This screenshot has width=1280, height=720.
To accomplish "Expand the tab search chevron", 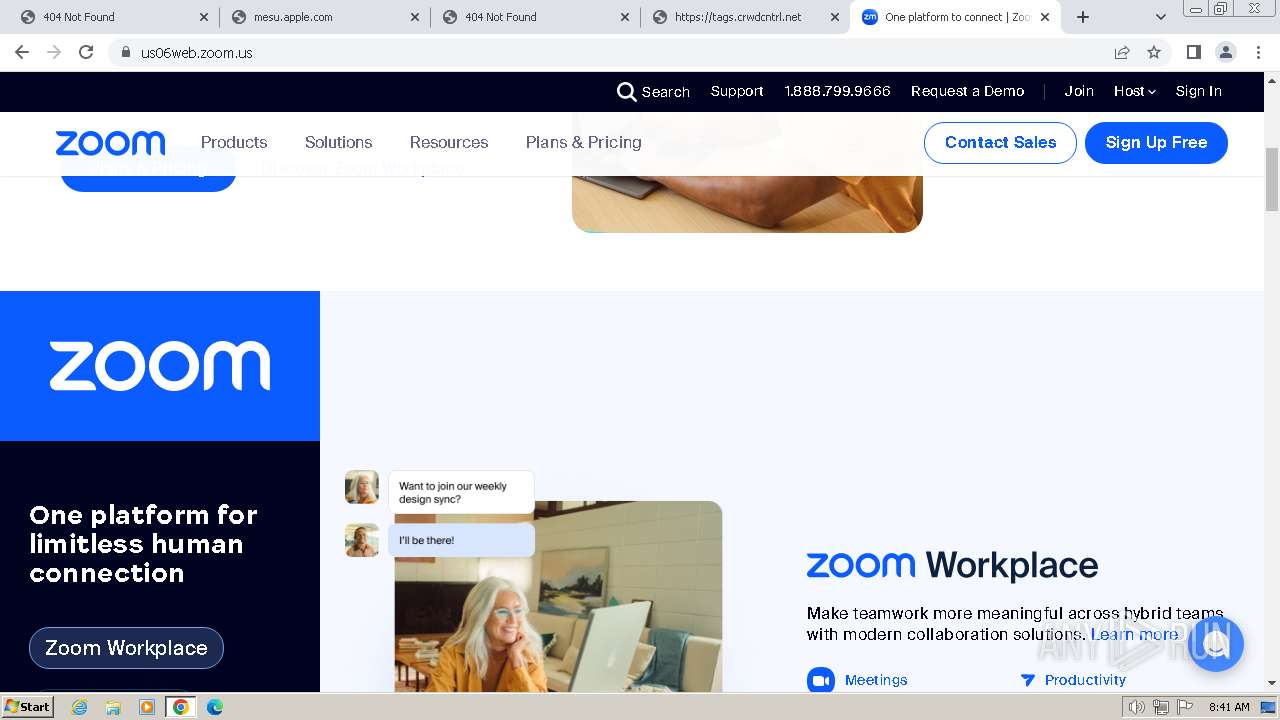I will 1161,17.
